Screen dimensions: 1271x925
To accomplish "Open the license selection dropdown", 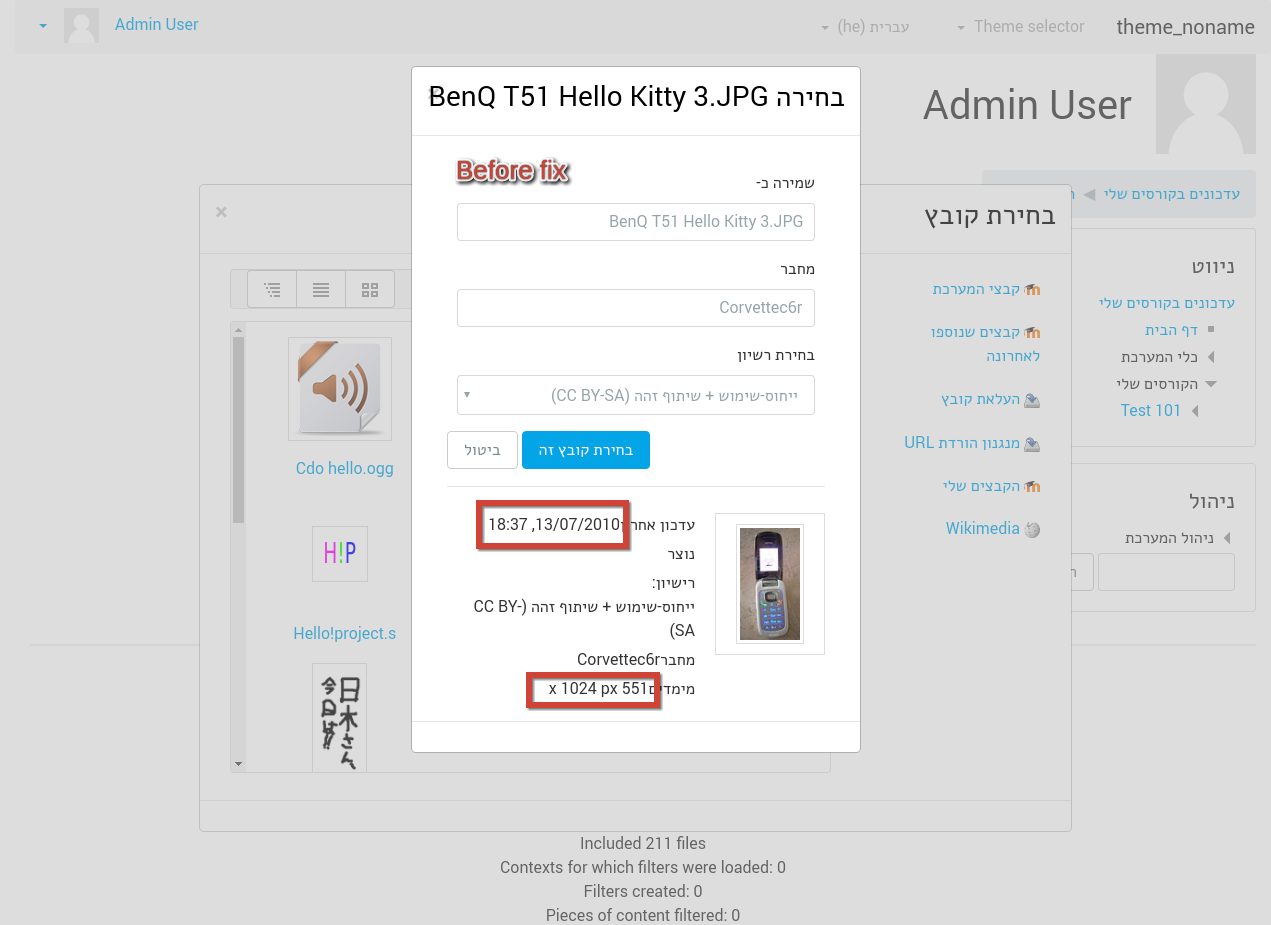I will point(636,395).
